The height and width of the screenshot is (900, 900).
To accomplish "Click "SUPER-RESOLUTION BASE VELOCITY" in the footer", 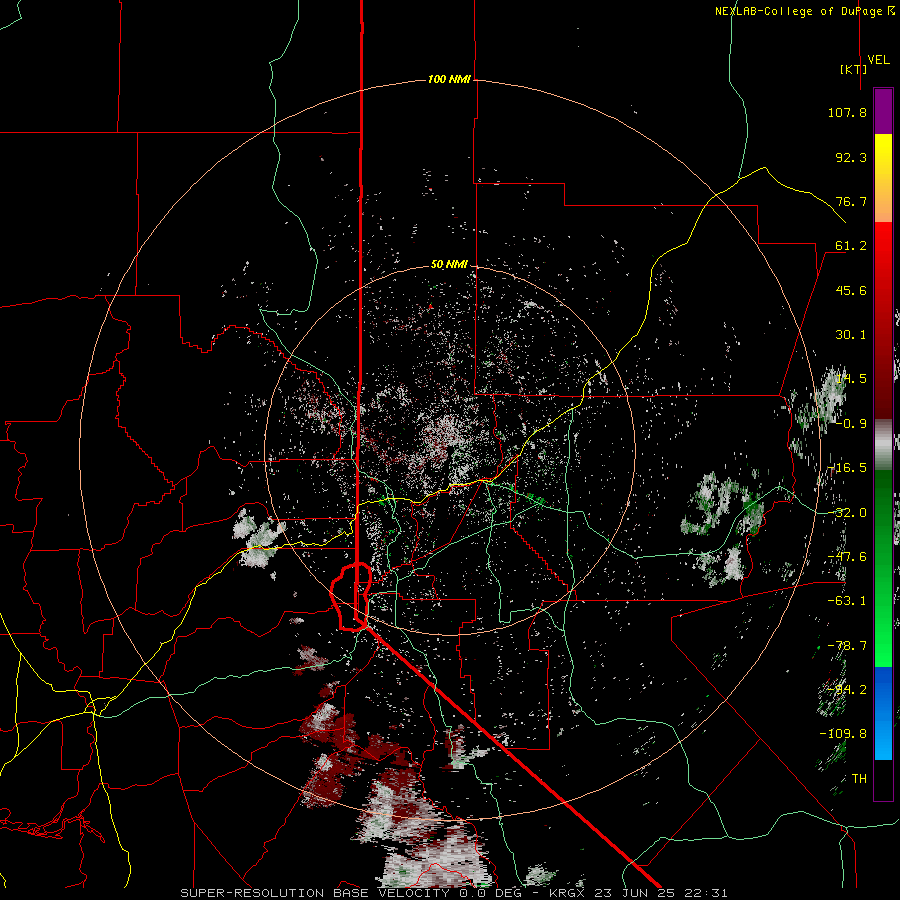I will (x=317, y=893).
